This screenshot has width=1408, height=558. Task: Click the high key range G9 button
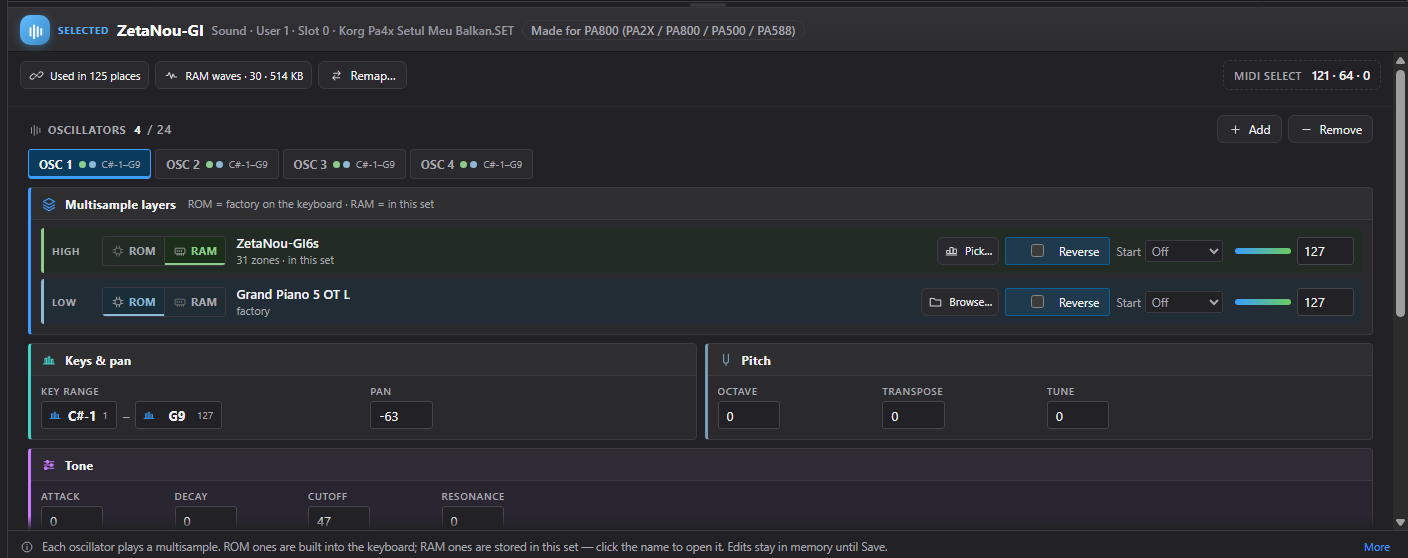(x=178, y=415)
